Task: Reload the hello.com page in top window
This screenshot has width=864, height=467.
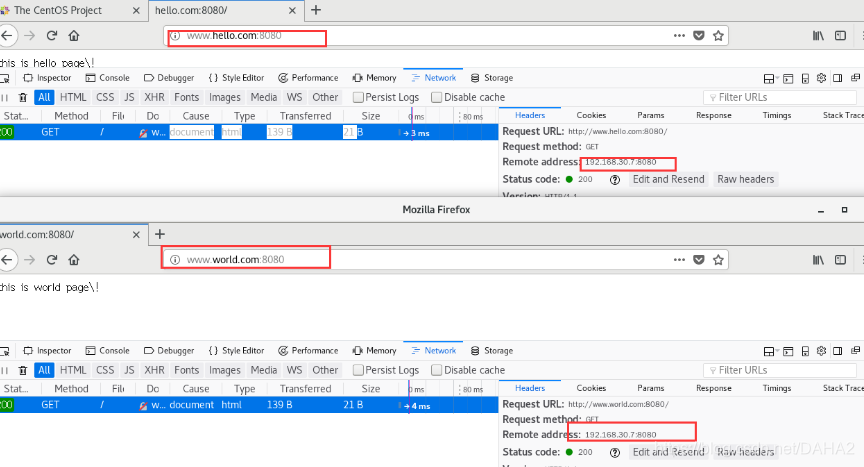Action: tap(52, 35)
